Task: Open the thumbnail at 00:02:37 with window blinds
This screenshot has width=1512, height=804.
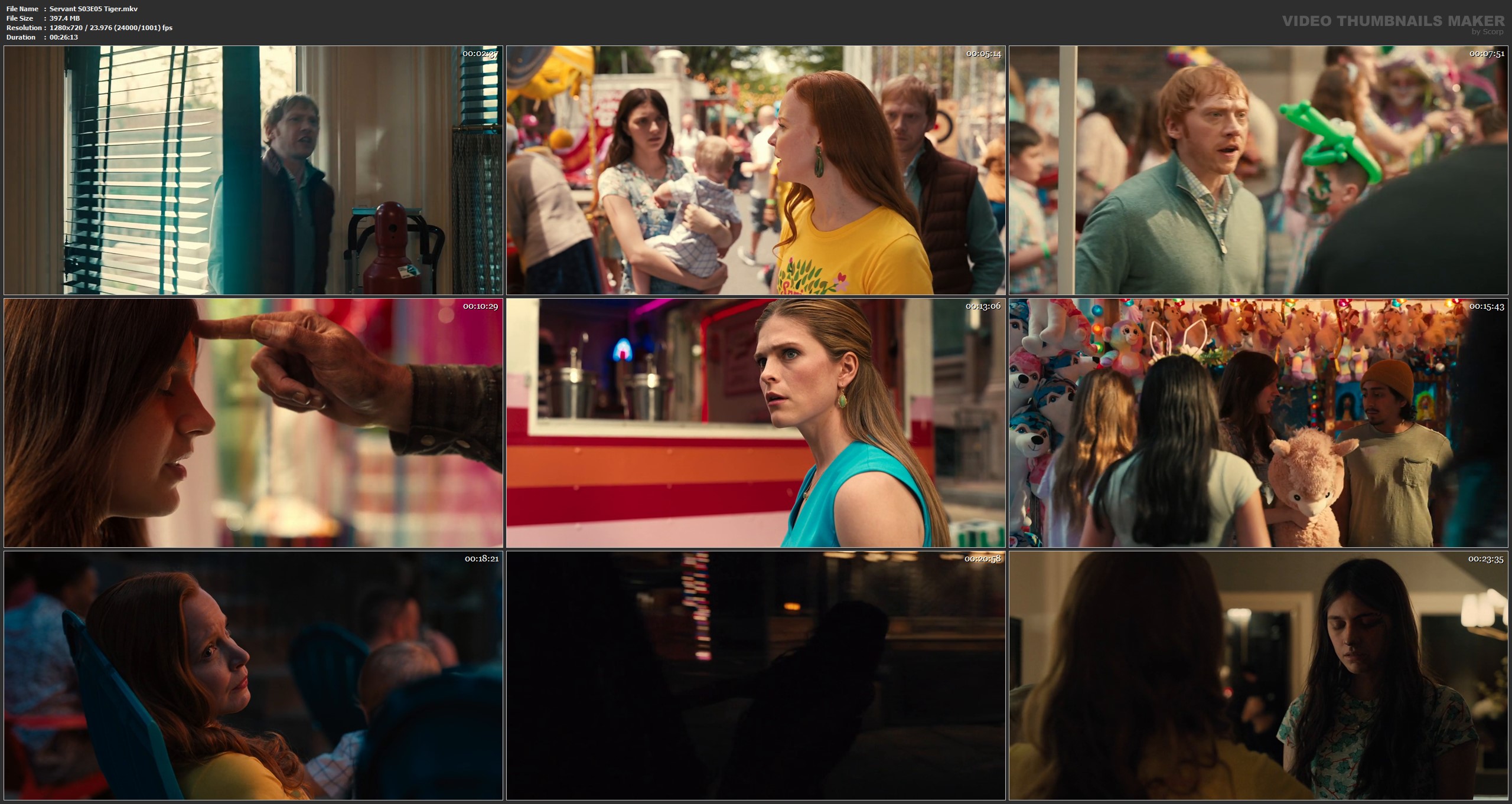Action: [253, 170]
